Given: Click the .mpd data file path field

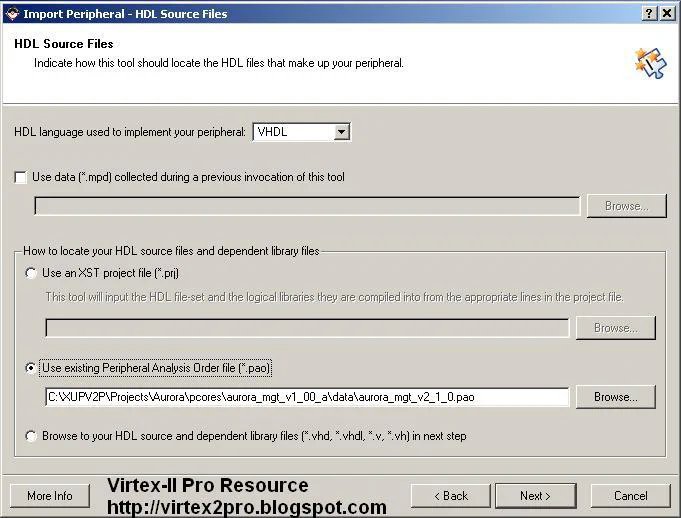Looking at the screenshot, I should tap(307, 206).
